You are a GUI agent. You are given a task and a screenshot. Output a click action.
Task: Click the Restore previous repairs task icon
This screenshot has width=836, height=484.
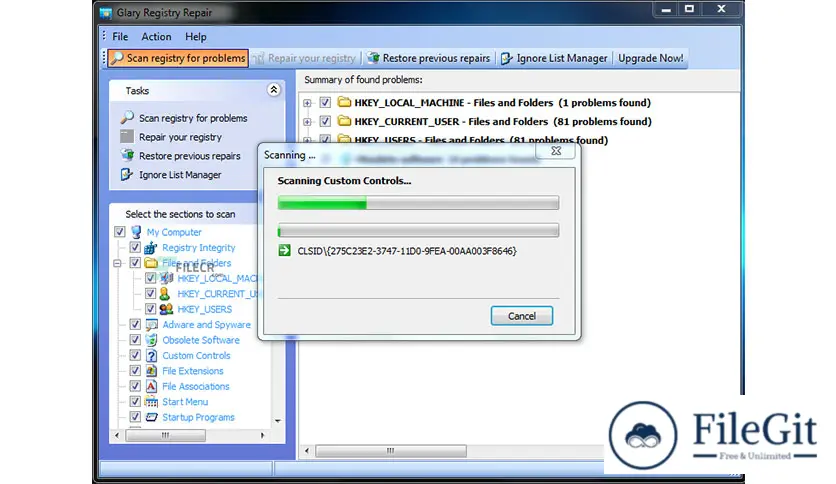coord(127,155)
